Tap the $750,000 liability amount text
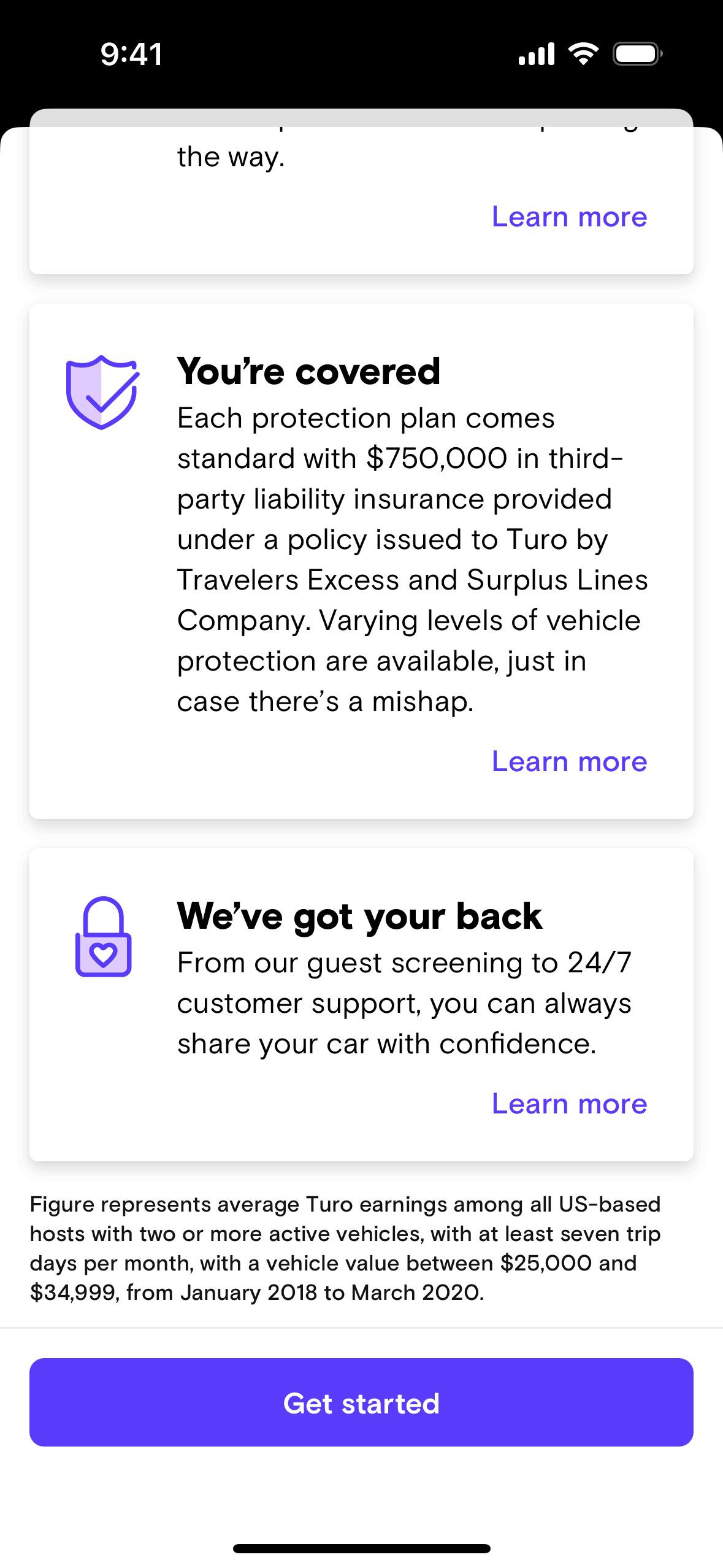 (x=437, y=459)
